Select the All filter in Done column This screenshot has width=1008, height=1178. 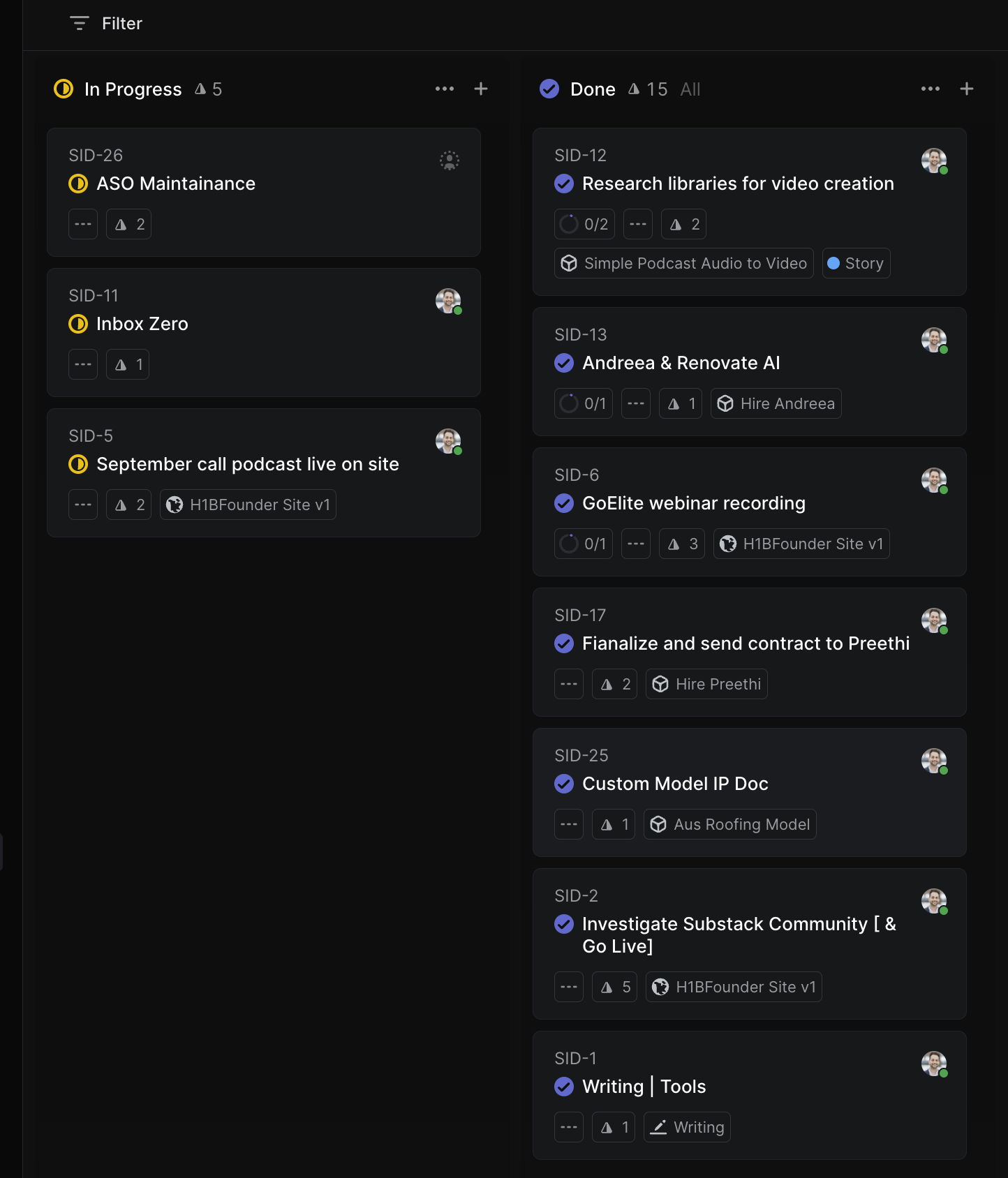click(690, 89)
